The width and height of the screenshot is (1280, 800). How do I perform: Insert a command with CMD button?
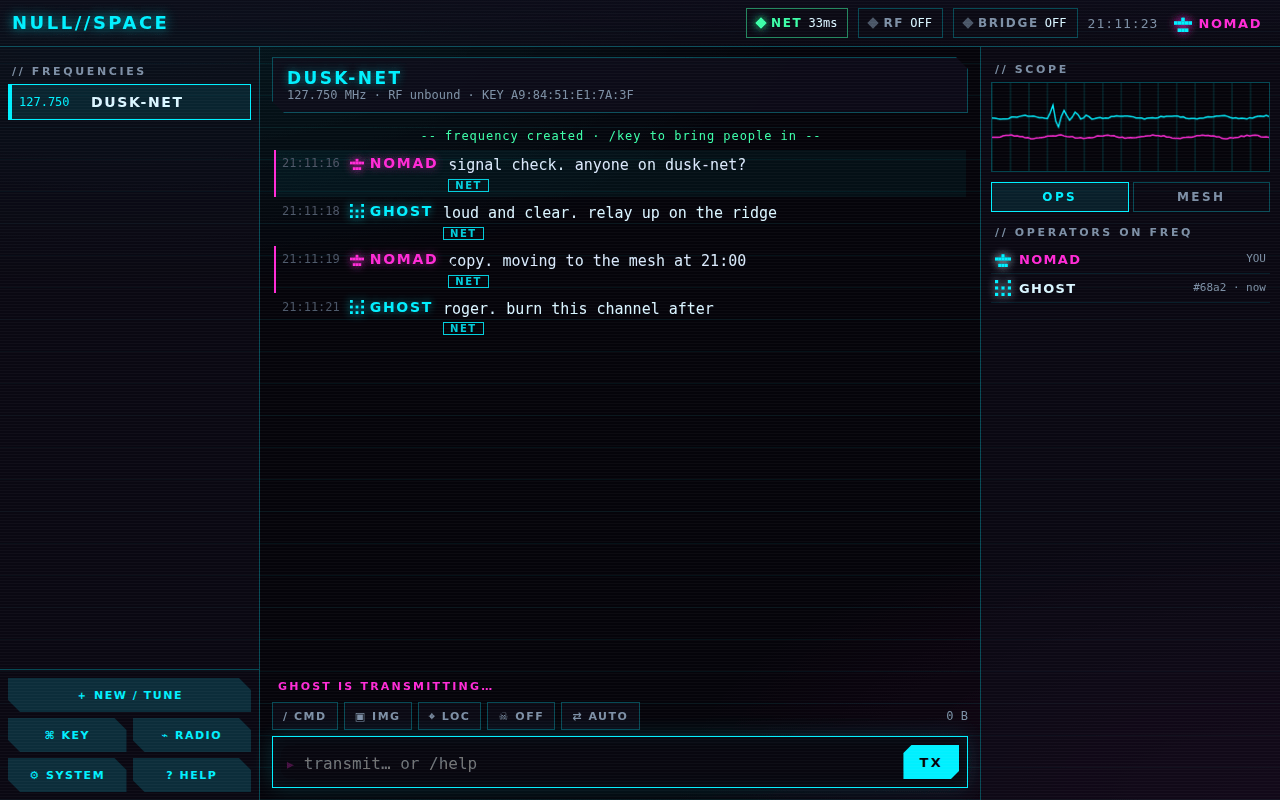[305, 716]
